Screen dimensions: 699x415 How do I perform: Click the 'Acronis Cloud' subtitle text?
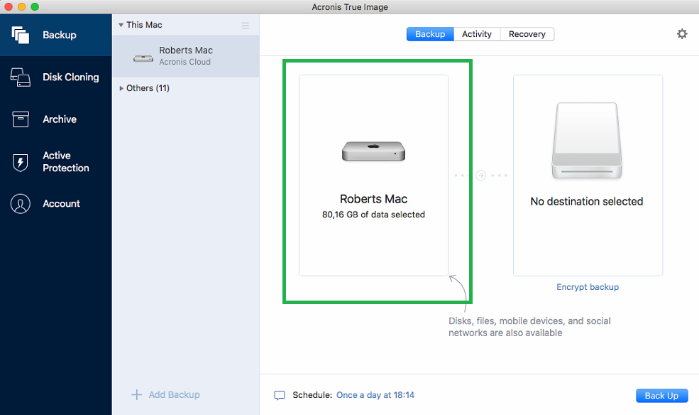185,62
